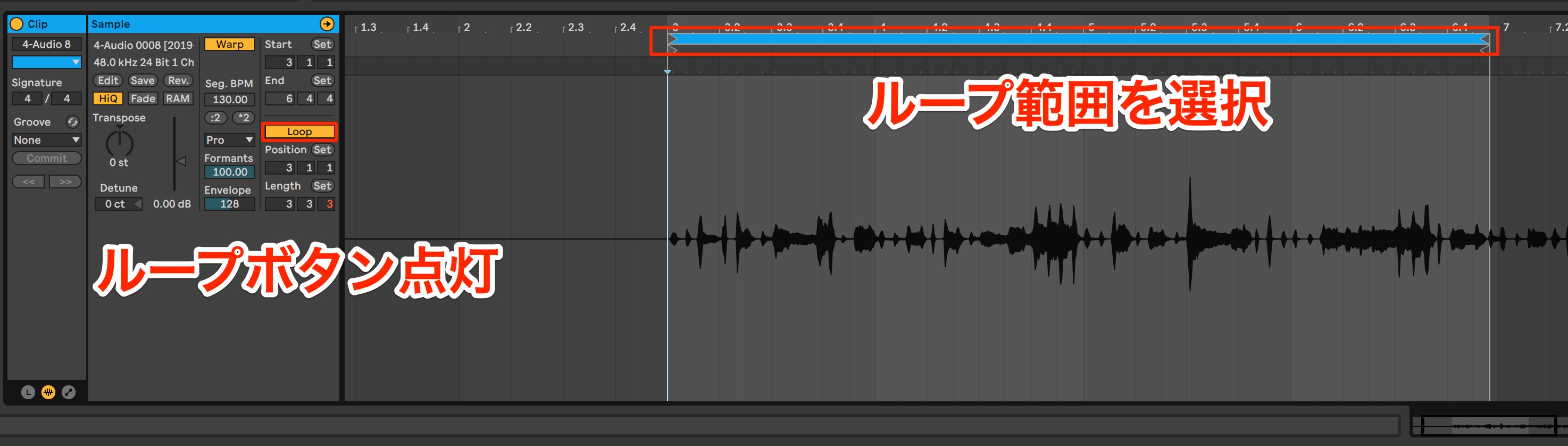Click the sample file name 4-Audio 0008

coord(143,45)
